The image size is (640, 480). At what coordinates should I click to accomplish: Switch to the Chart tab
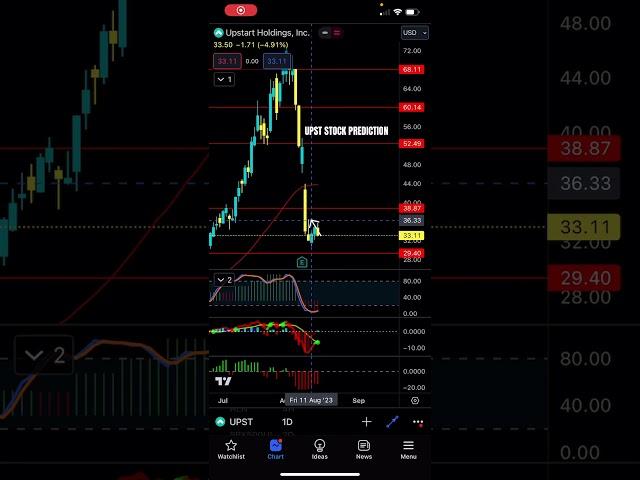coord(276,449)
